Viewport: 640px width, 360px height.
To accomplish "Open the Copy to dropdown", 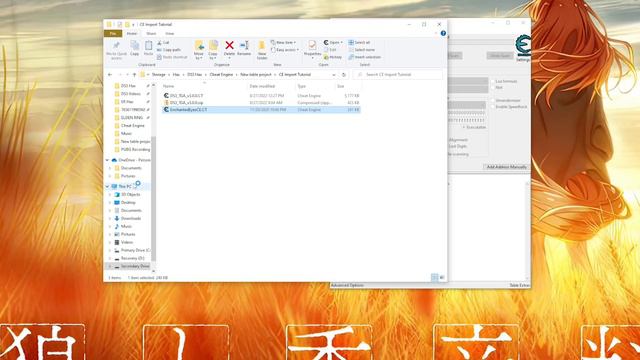I will (x=213, y=56).
